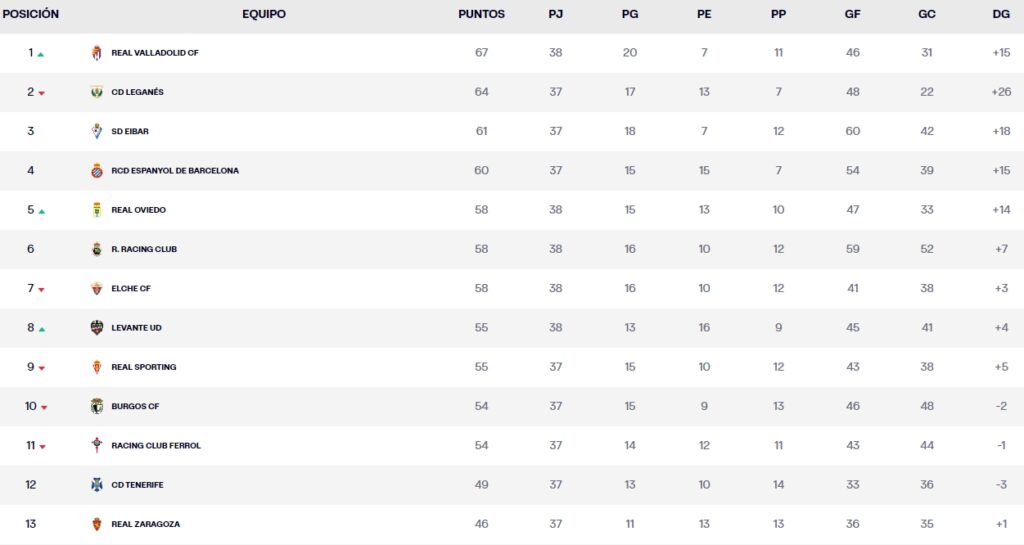Click the EQUIPO column header
1024x545 pixels.
coord(264,15)
